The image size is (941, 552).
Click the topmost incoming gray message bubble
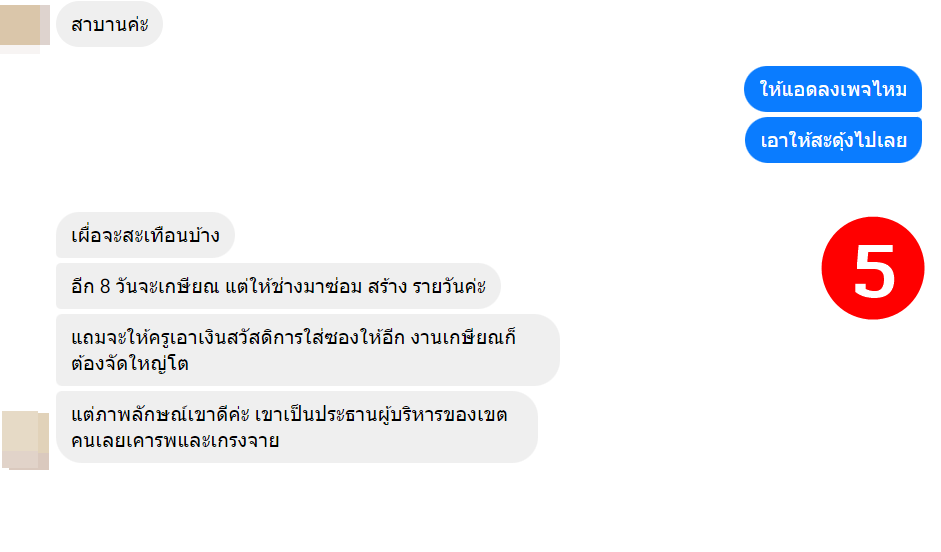[x=109, y=24]
